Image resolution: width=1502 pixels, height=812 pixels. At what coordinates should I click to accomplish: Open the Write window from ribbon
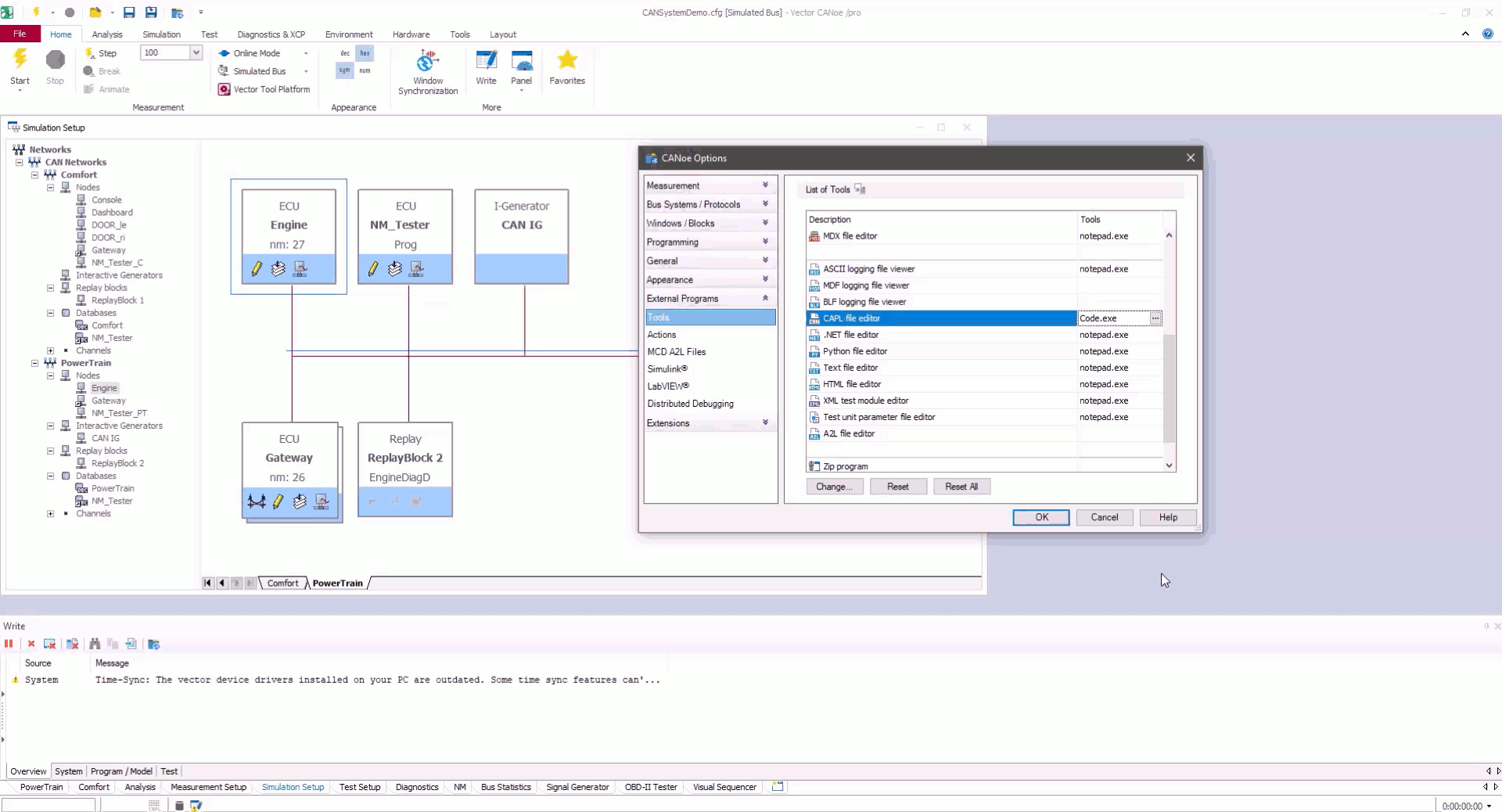pos(486,67)
